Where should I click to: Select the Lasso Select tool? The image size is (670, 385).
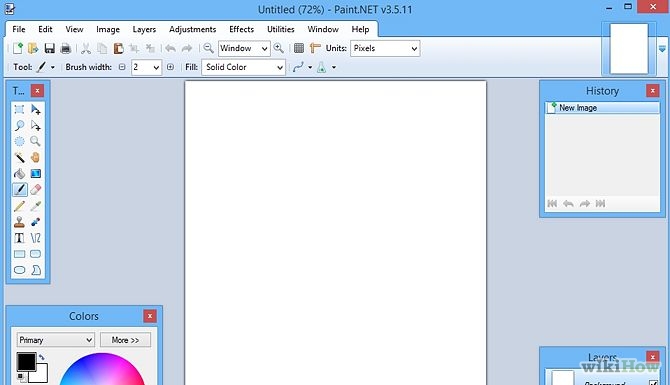click(19, 126)
